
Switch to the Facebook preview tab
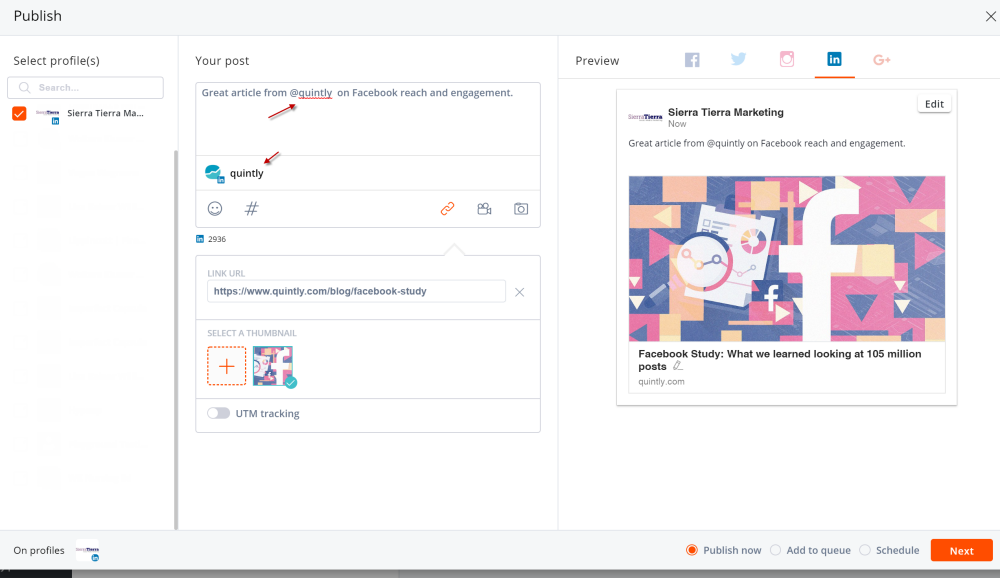coord(692,60)
